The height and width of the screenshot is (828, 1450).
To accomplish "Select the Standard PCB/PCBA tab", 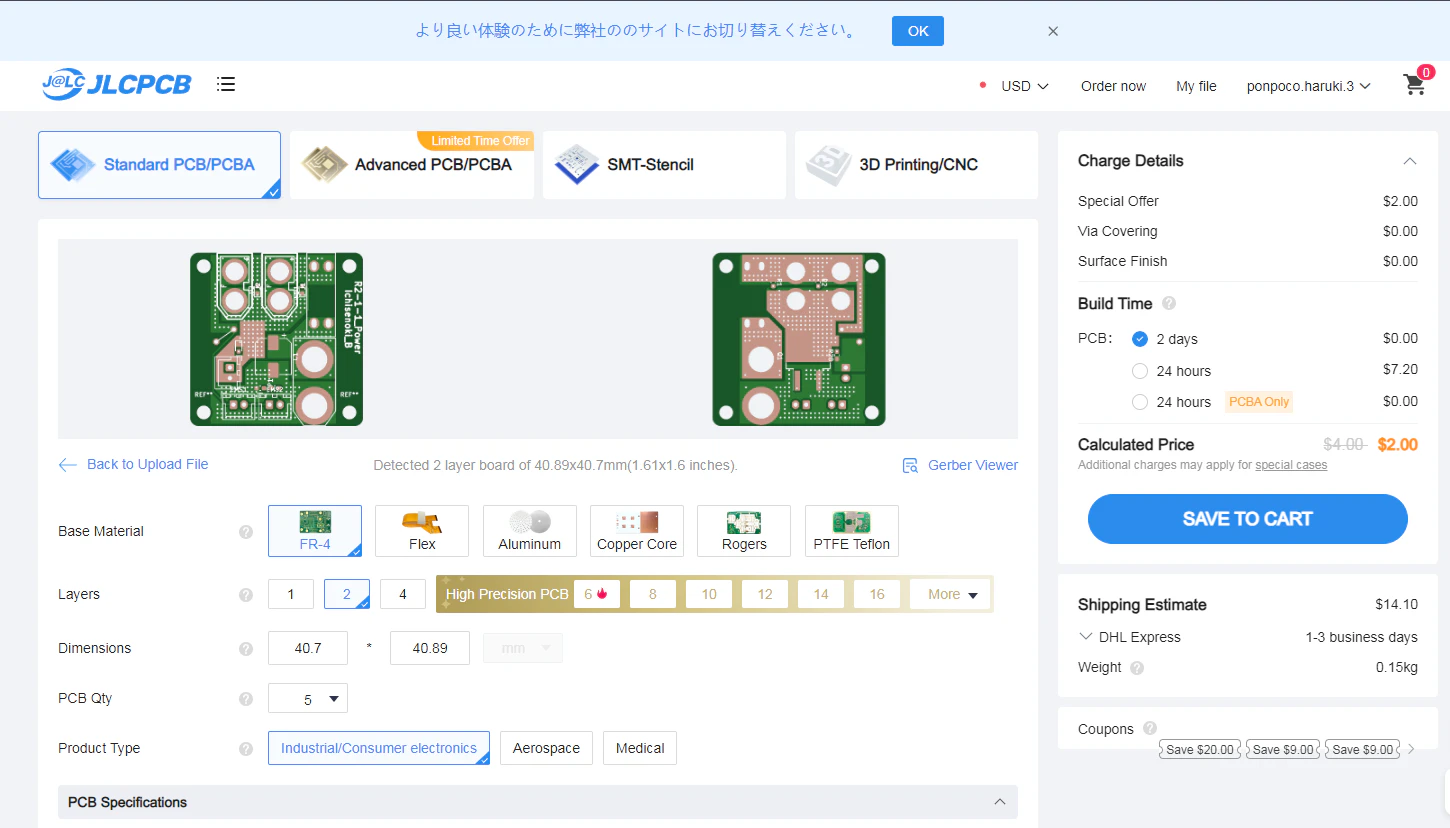I will tap(160, 165).
